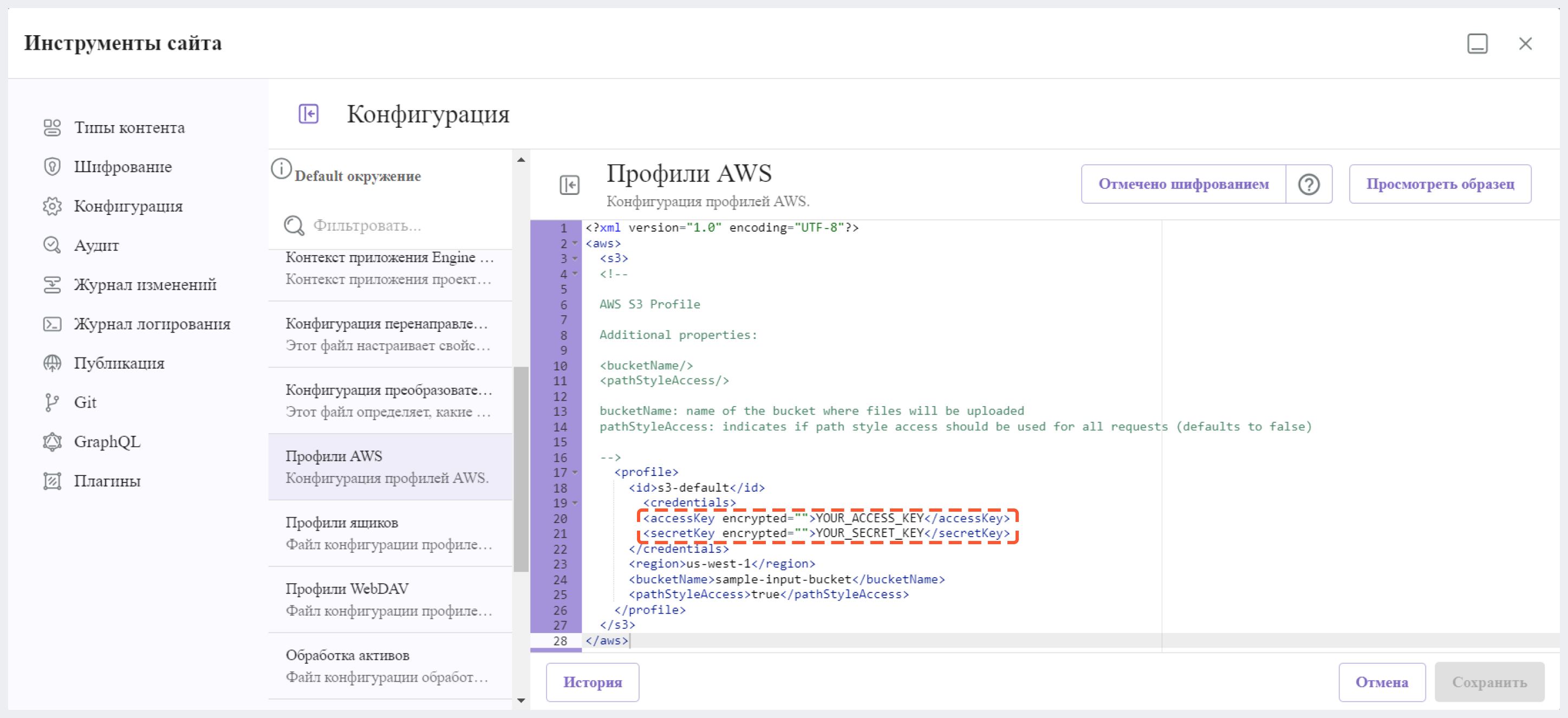Click YOUR_ACCESS_KEY text on line 20

[869, 518]
